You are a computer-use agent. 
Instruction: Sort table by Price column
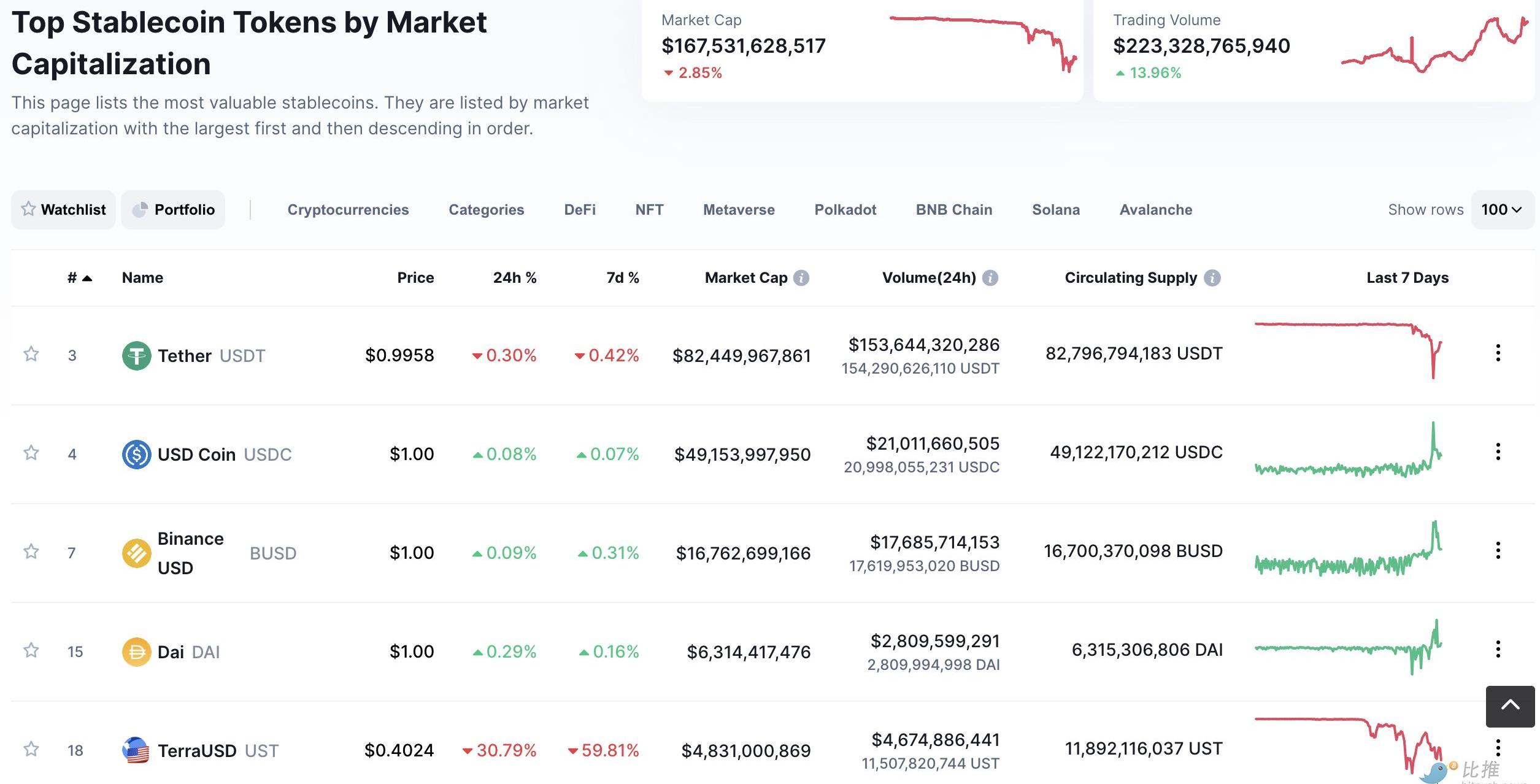pyautogui.click(x=415, y=278)
